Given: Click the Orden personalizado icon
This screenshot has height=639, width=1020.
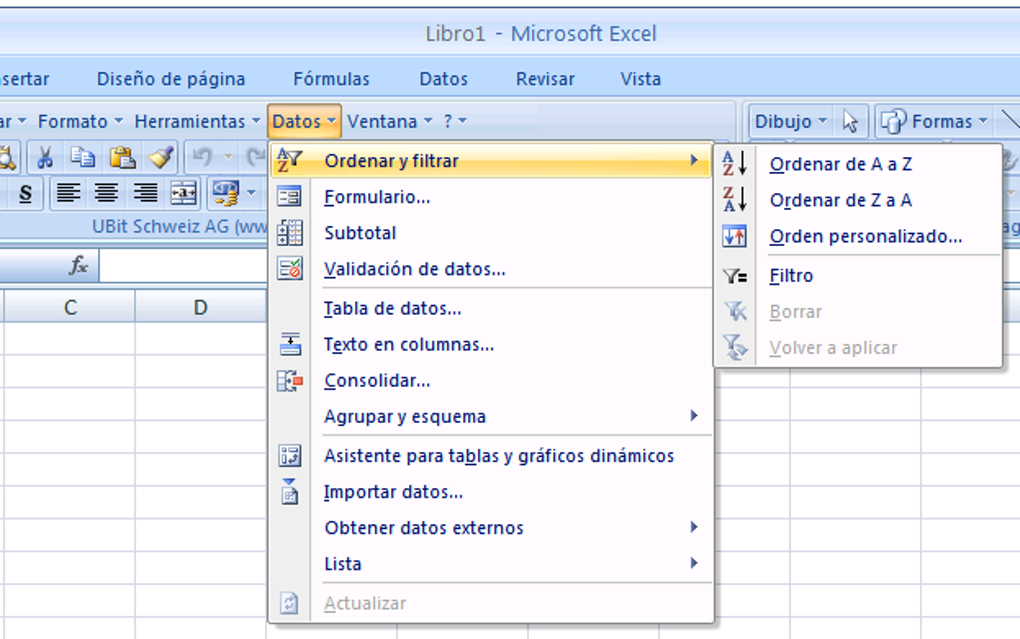Looking at the screenshot, I should tap(734, 236).
